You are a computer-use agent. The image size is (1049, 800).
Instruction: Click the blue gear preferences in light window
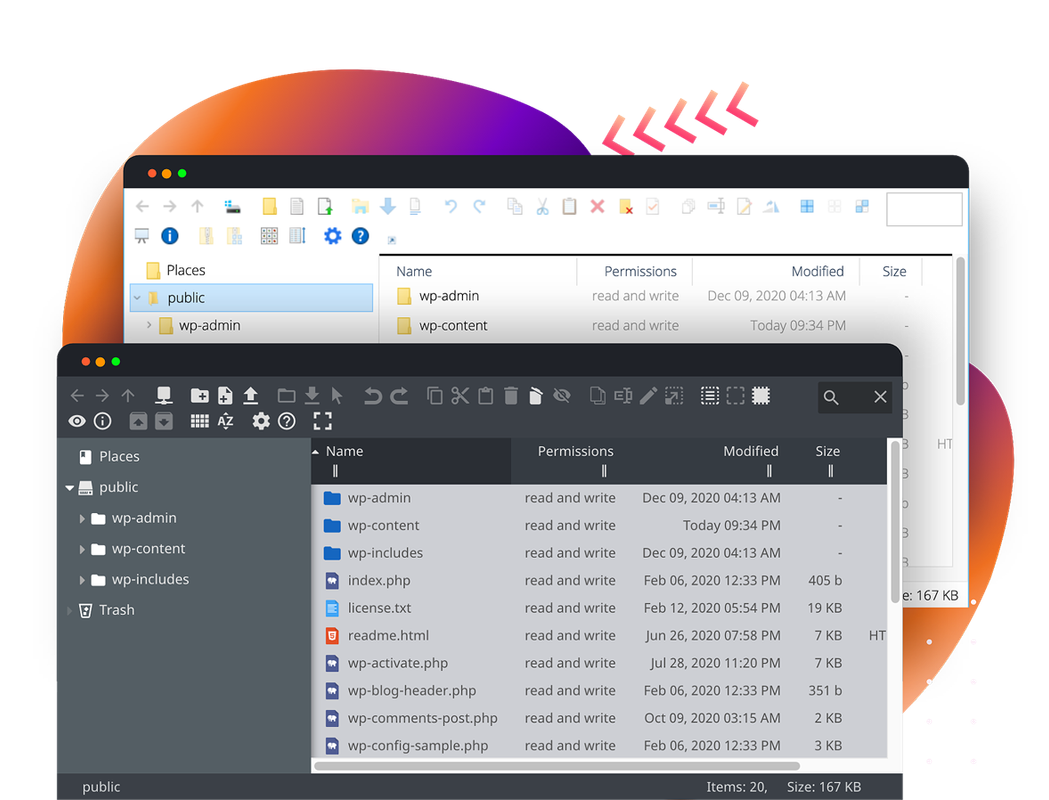pos(332,235)
